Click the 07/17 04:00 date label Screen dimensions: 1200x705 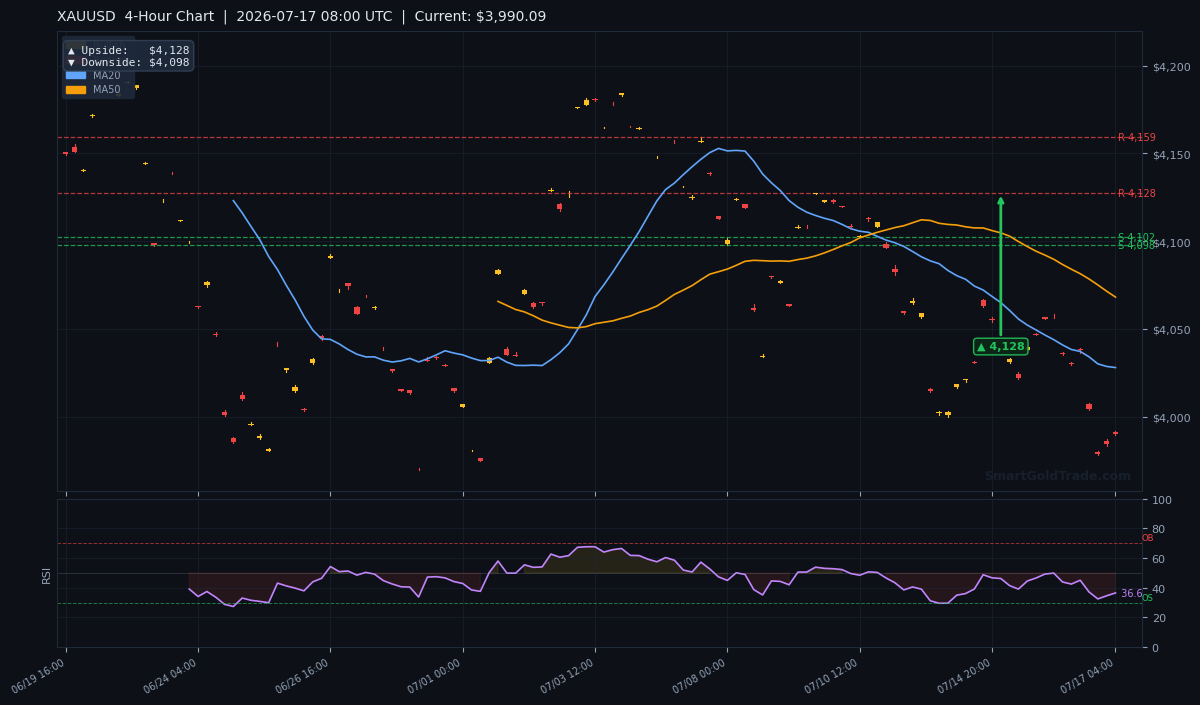[1088, 676]
